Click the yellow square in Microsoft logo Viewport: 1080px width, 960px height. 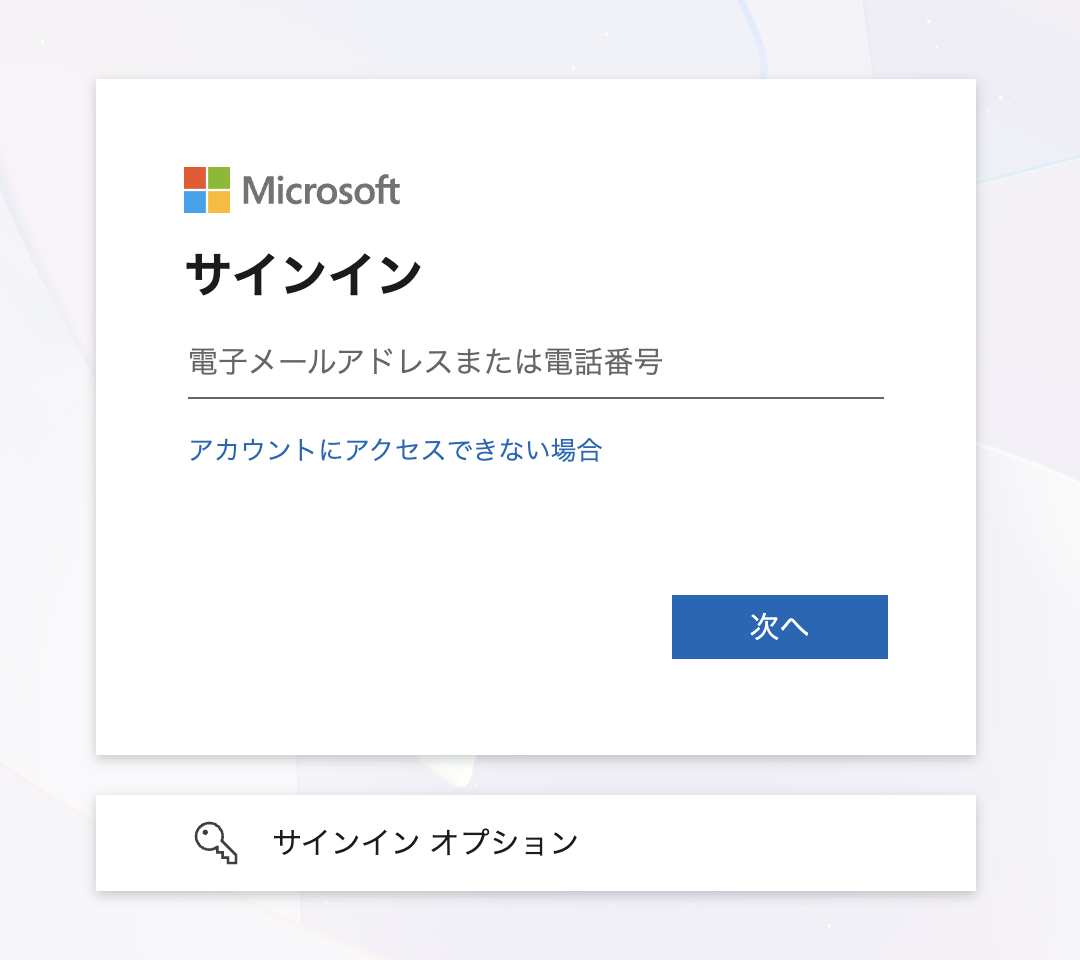tap(219, 202)
